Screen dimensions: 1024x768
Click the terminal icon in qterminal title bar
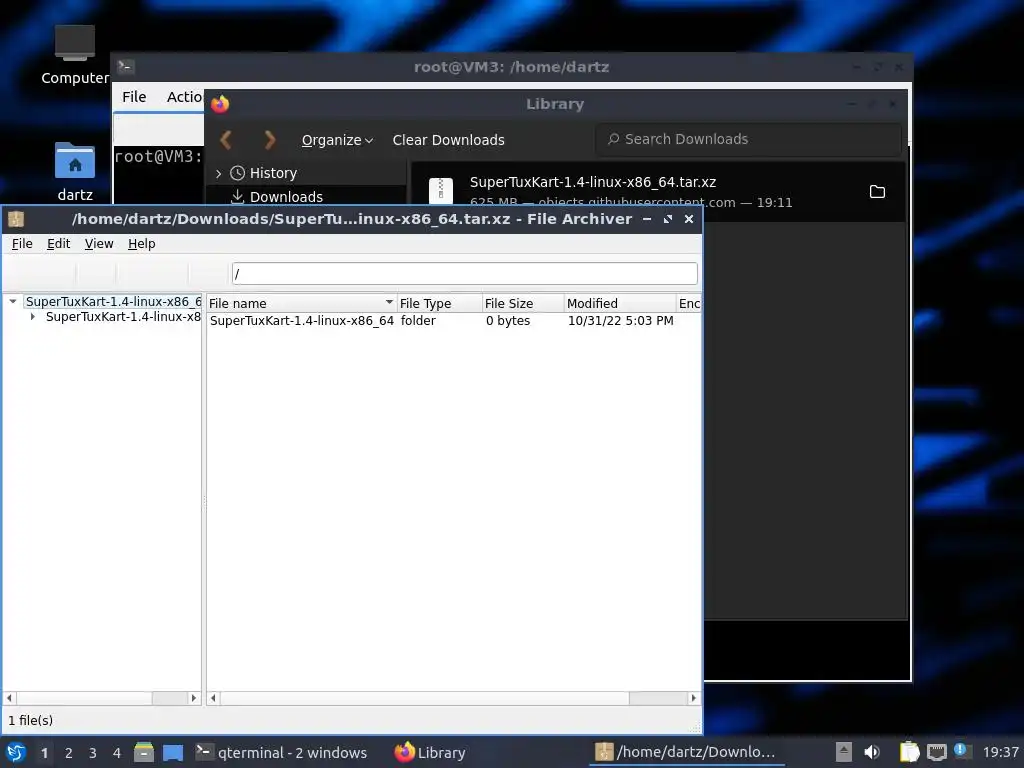tap(125, 67)
